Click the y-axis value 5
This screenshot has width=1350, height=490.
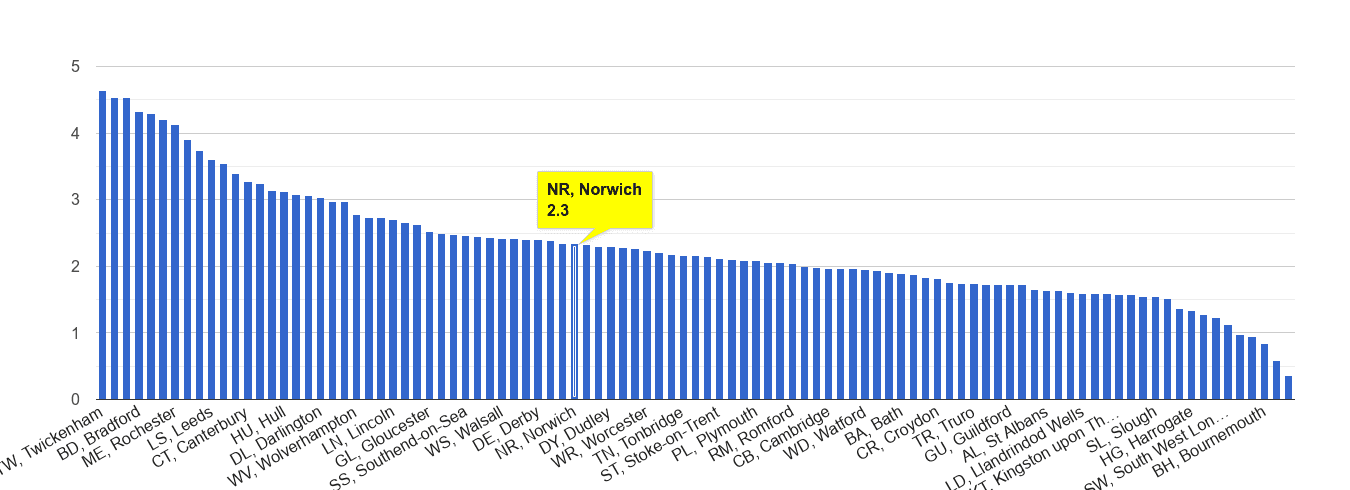pos(75,67)
